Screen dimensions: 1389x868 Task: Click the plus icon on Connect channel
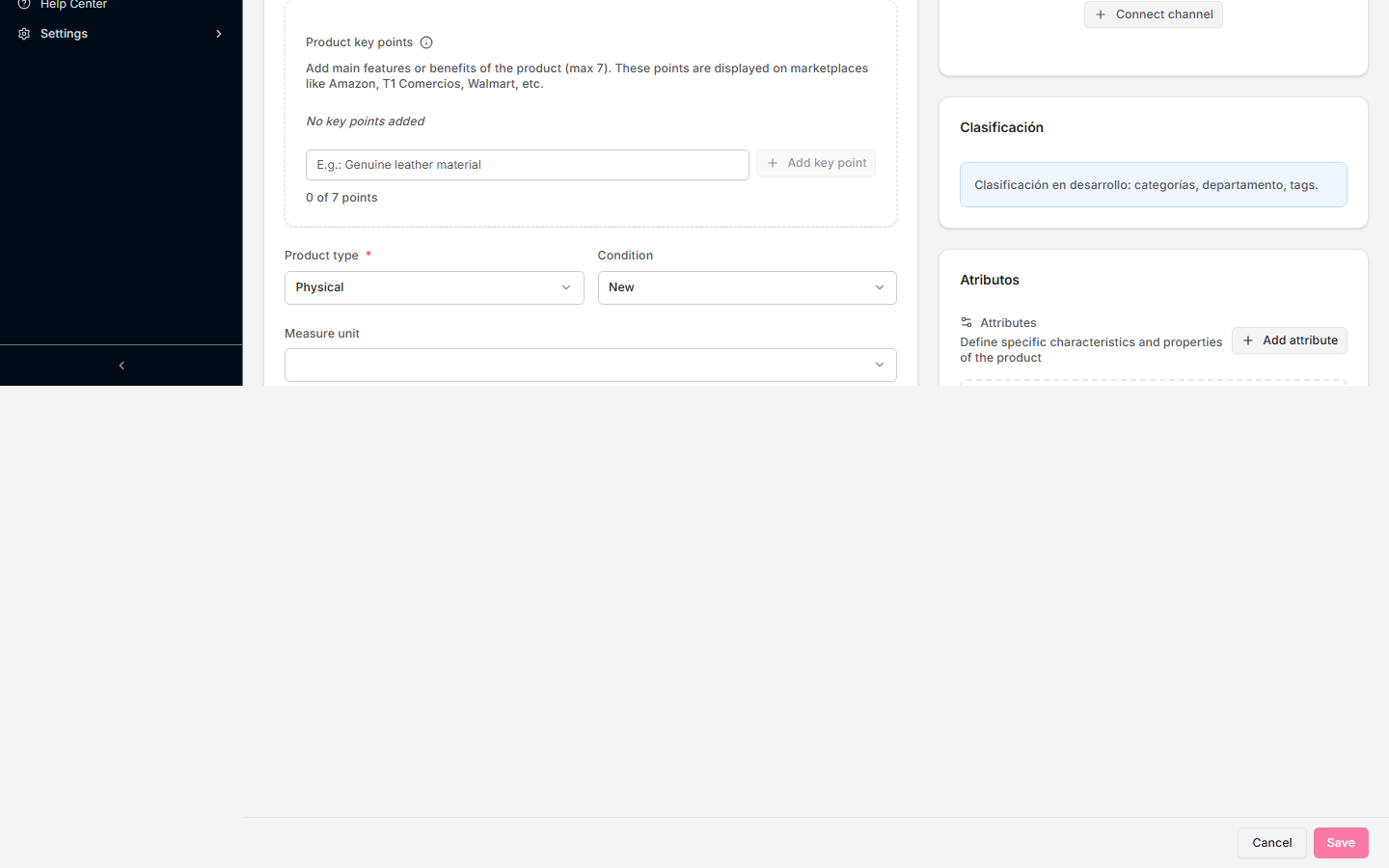pyautogui.click(x=1101, y=14)
